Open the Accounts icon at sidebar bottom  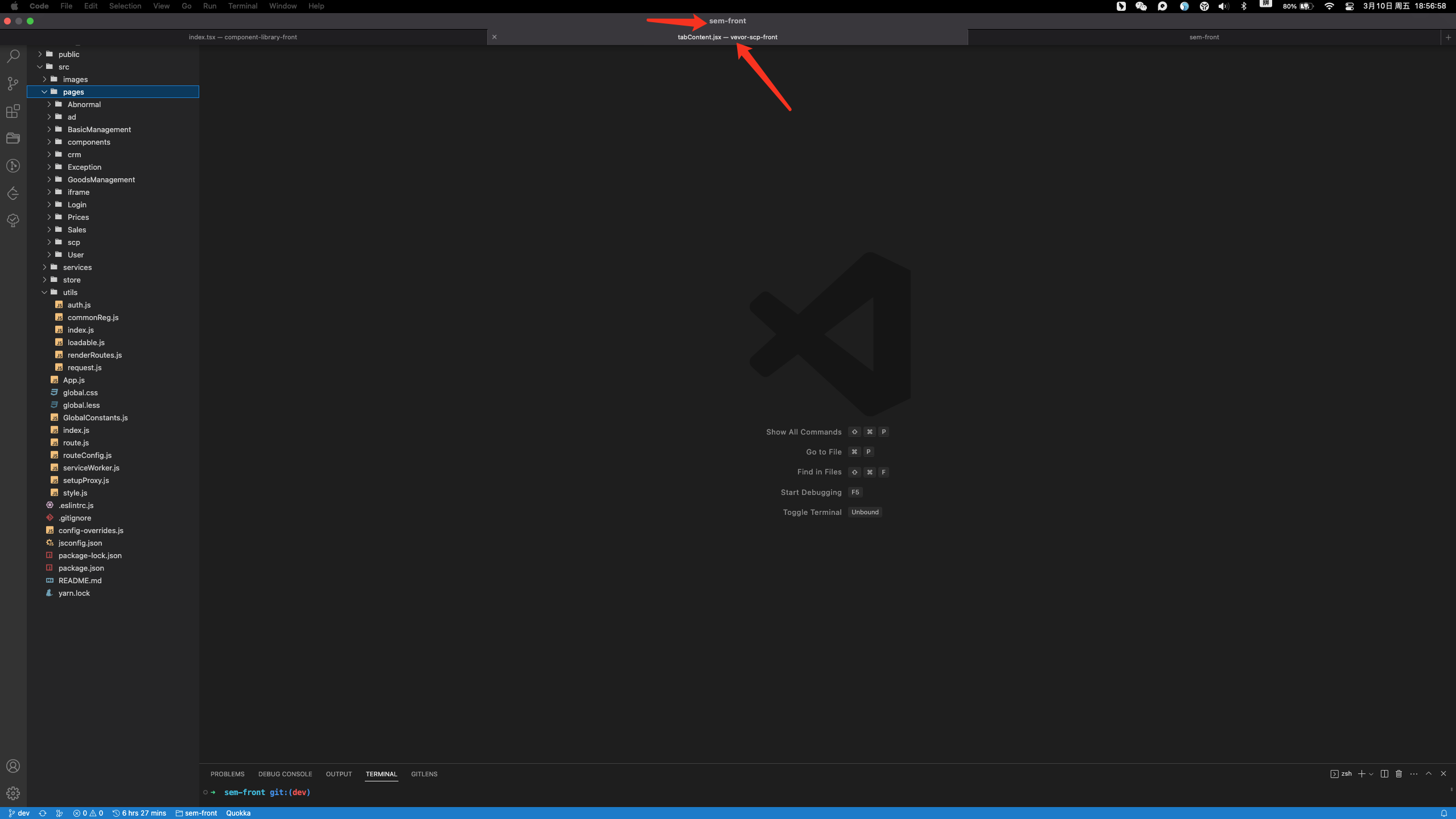[x=13, y=765]
